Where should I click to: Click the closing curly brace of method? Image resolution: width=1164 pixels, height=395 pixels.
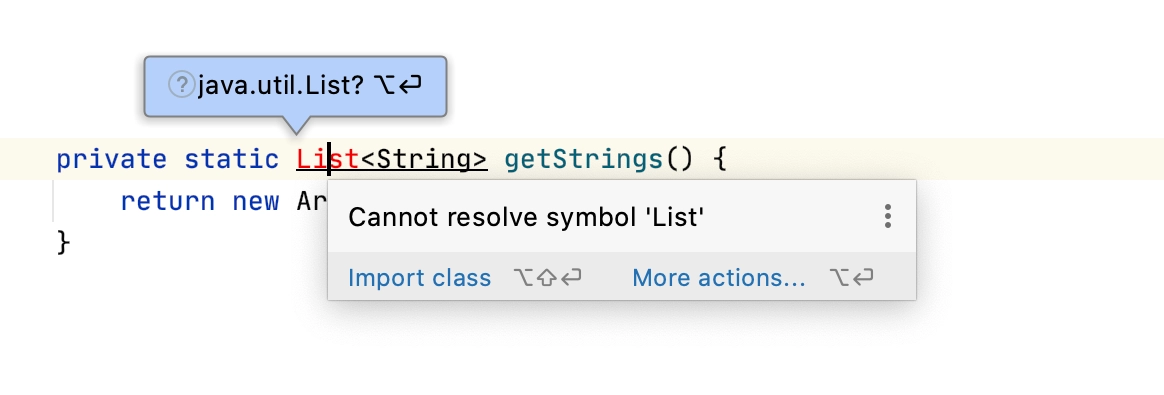(64, 242)
